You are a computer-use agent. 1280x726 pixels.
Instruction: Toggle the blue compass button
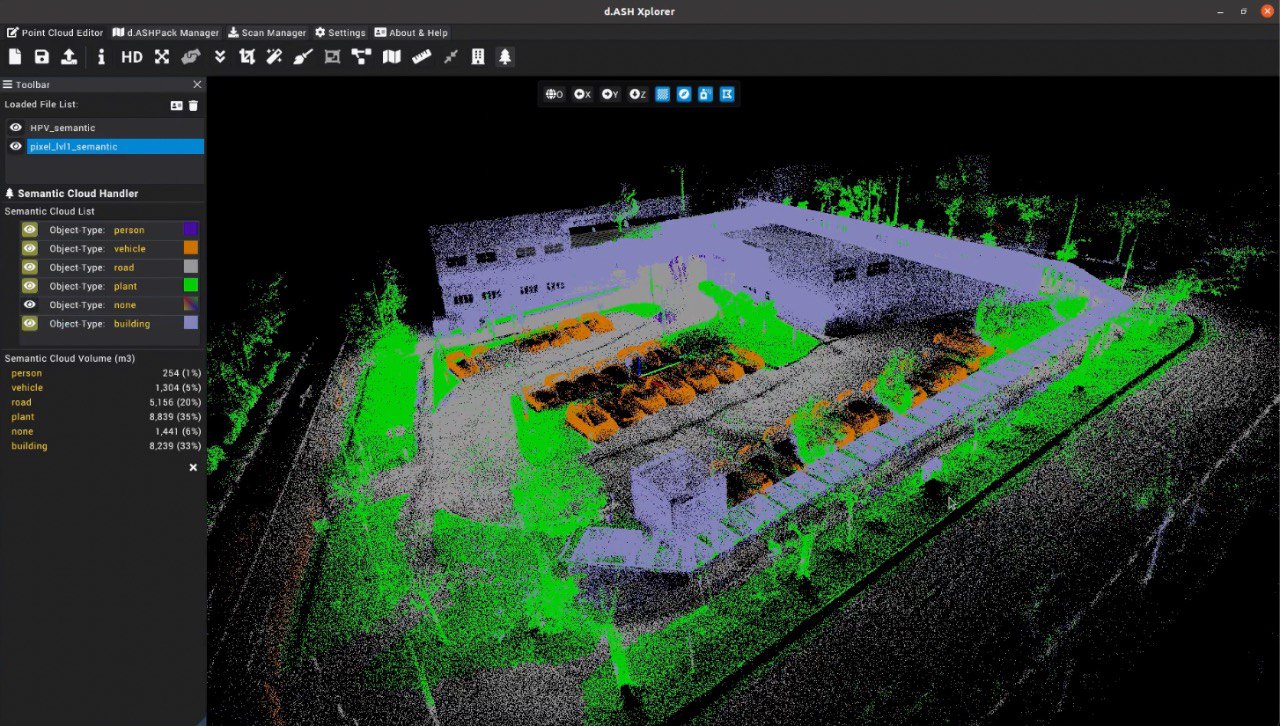[x=684, y=94]
